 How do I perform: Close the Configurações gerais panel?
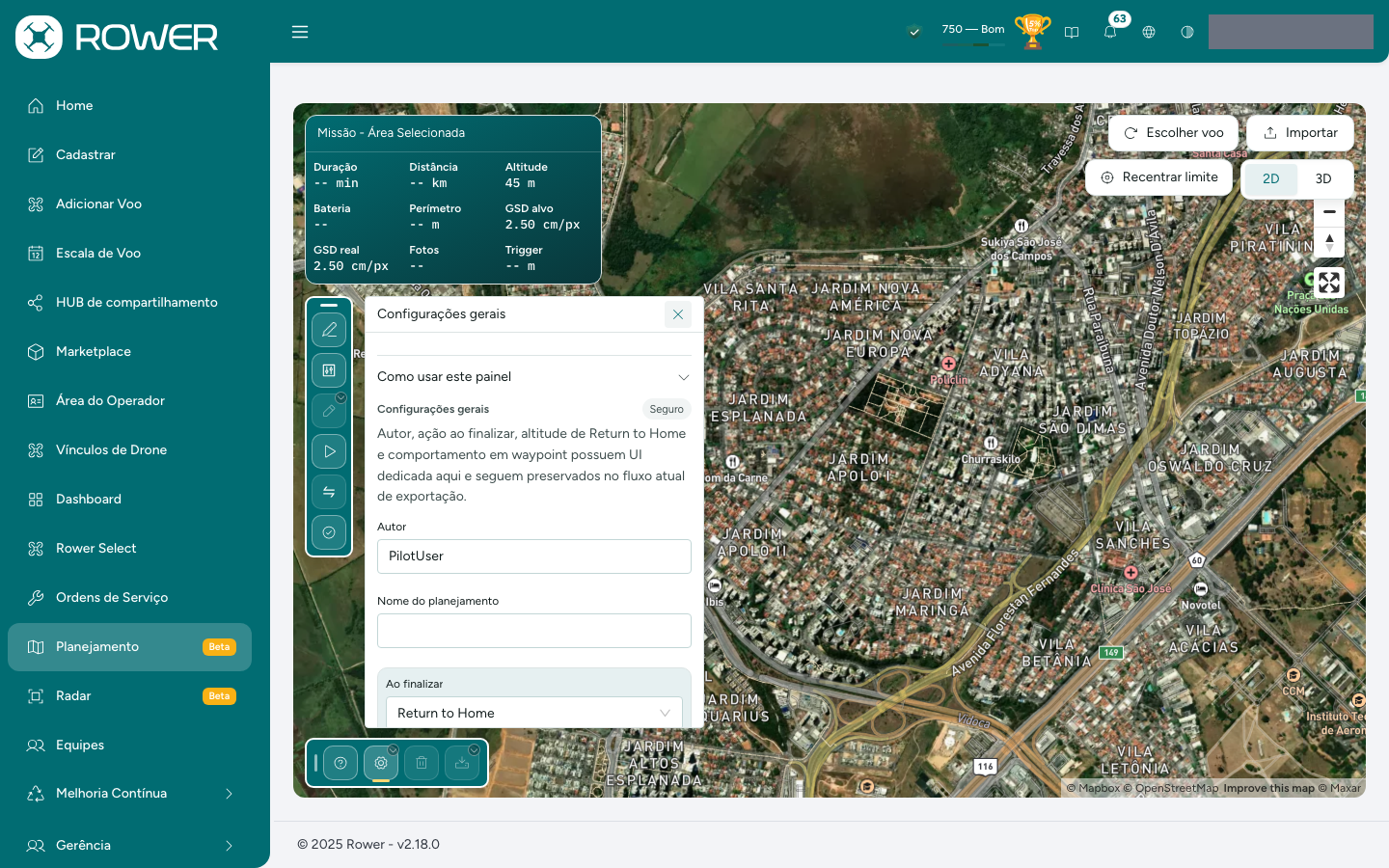click(678, 314)
